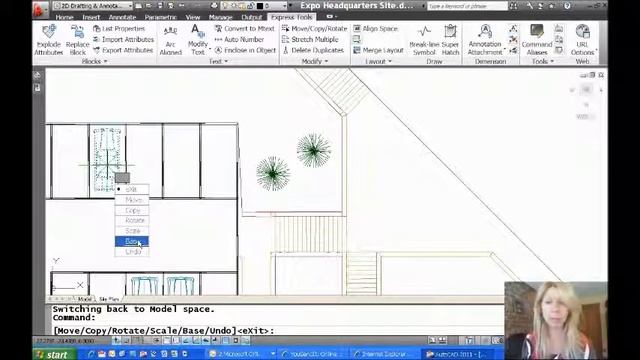Open the Help question mark icon

[567, 6]
